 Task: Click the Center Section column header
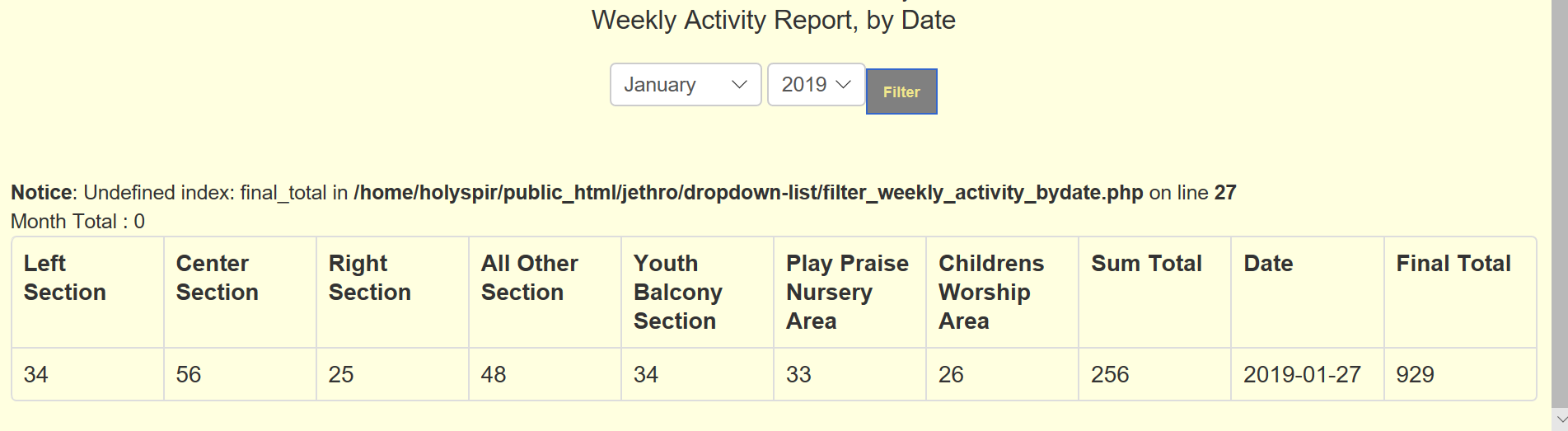pos(240,293)
